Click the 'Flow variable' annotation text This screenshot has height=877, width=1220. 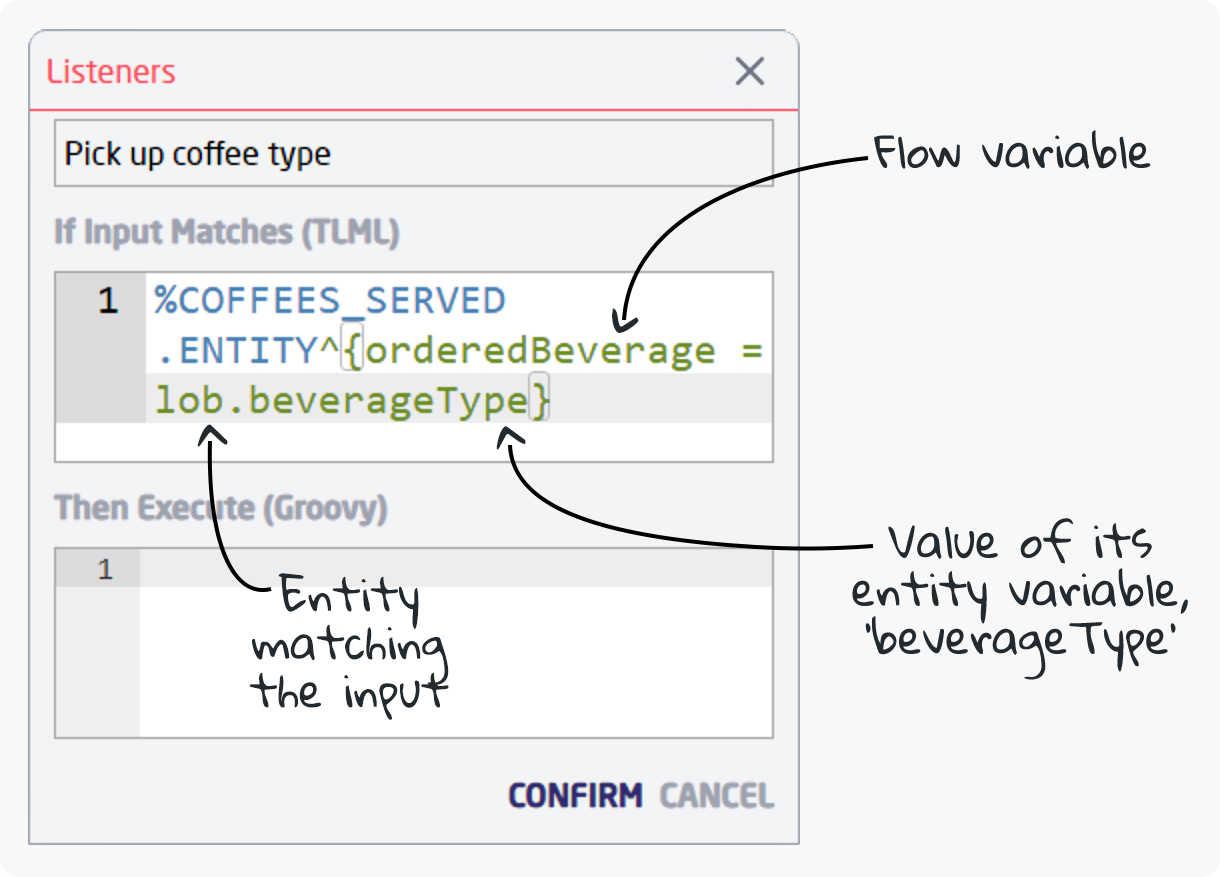click(x=1010, y=152)
